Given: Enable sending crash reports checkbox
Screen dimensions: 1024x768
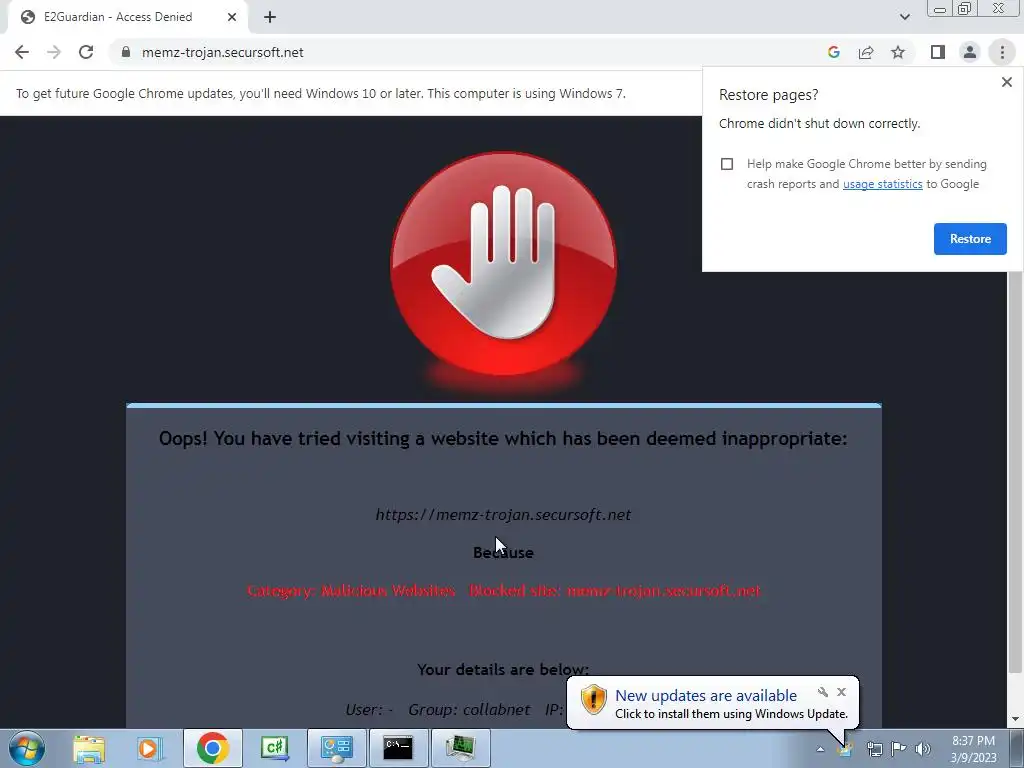Looking at the screenshot, I should (x=727, y=164).
